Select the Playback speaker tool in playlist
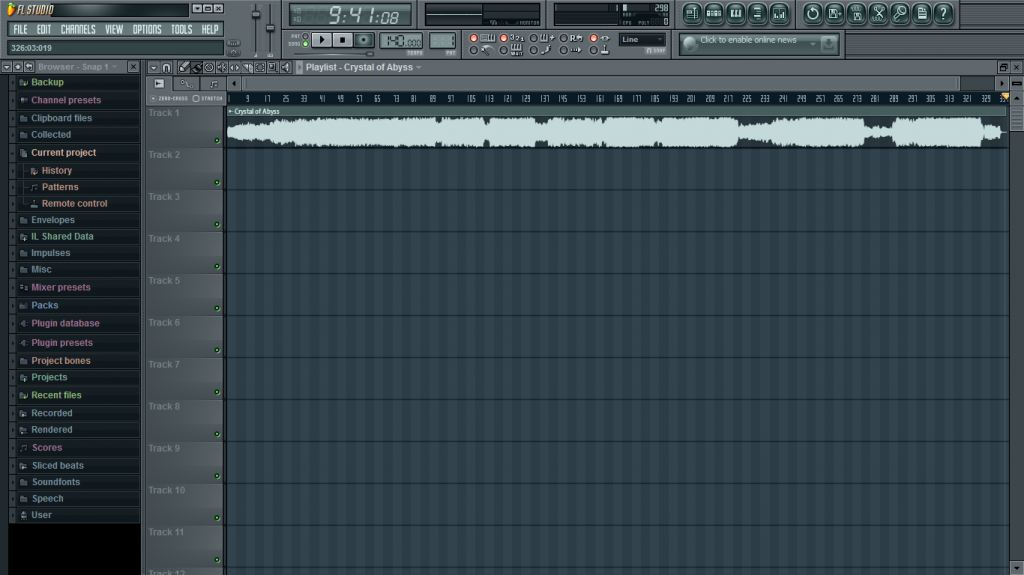The image size is (1024, 575). 285,67
